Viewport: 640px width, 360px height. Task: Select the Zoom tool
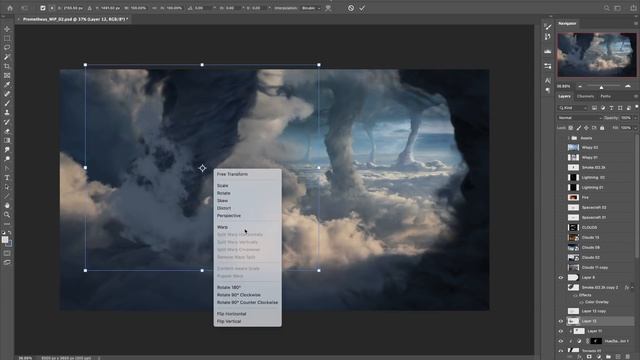(7, 215)
